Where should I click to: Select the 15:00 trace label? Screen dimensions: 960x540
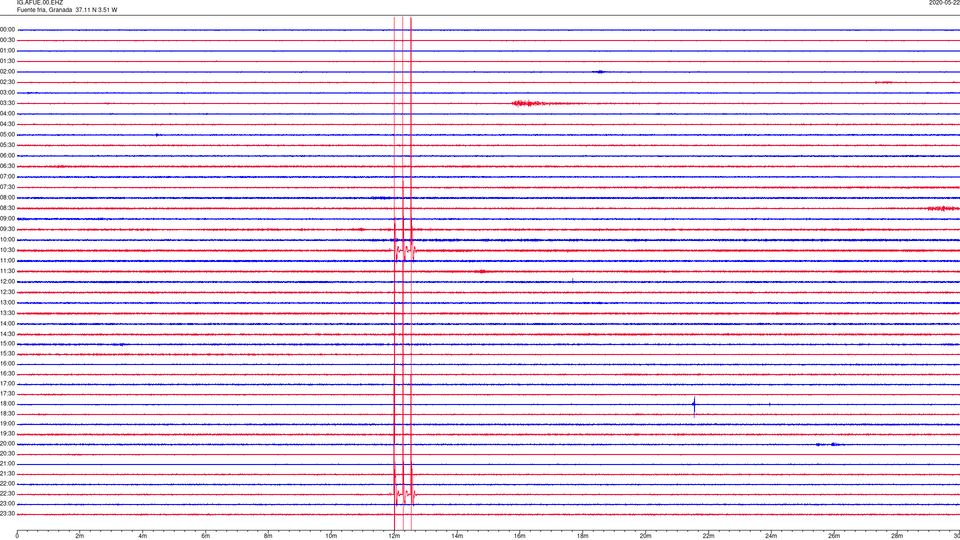tap(8, 344)
